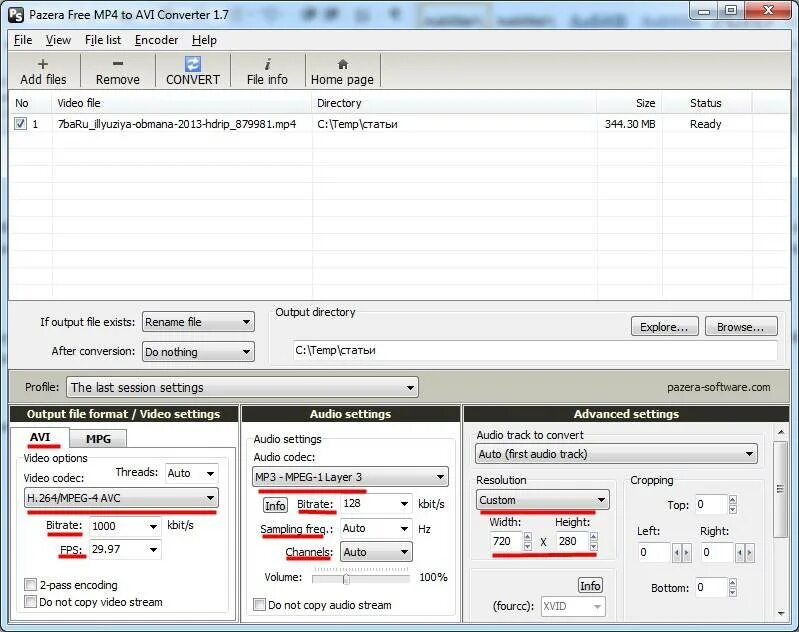This screenshot has height=632, width=799.
Task: Click the Status column header
Action: tap(706, 103)
